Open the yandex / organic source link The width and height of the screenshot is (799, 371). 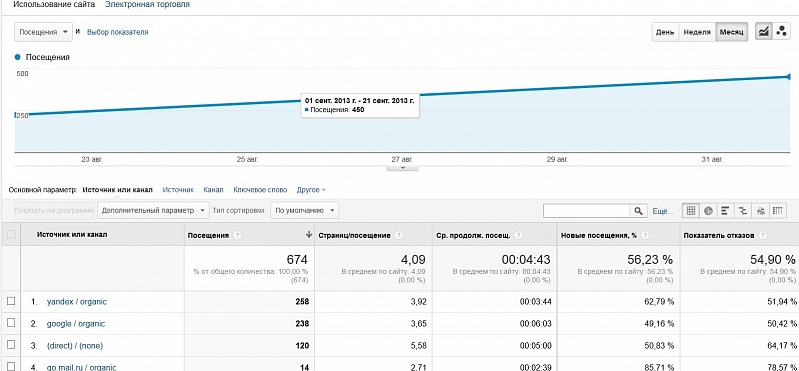pos(77,301)
